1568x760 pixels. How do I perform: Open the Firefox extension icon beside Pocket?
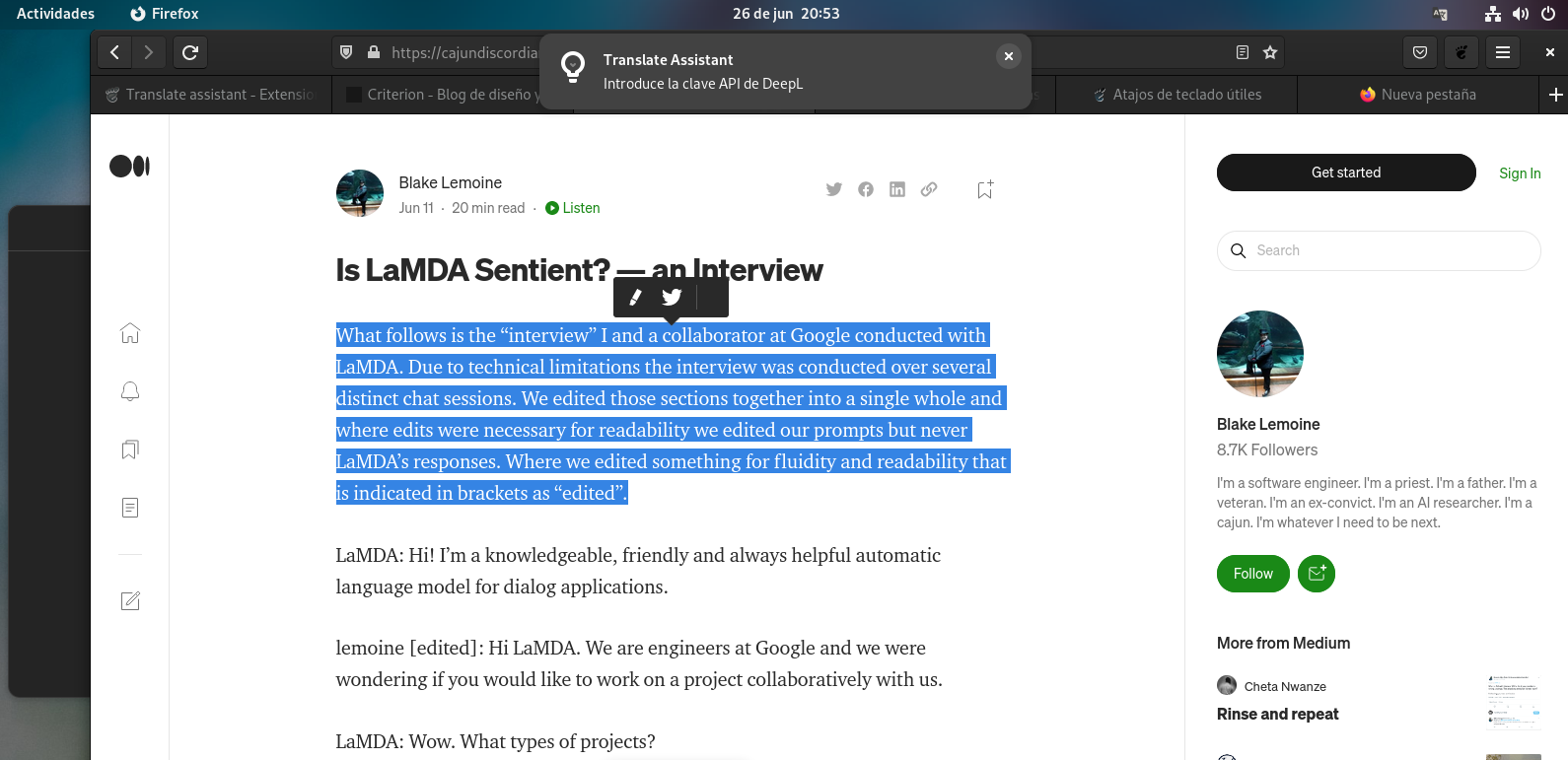[x=1461, y=52]
